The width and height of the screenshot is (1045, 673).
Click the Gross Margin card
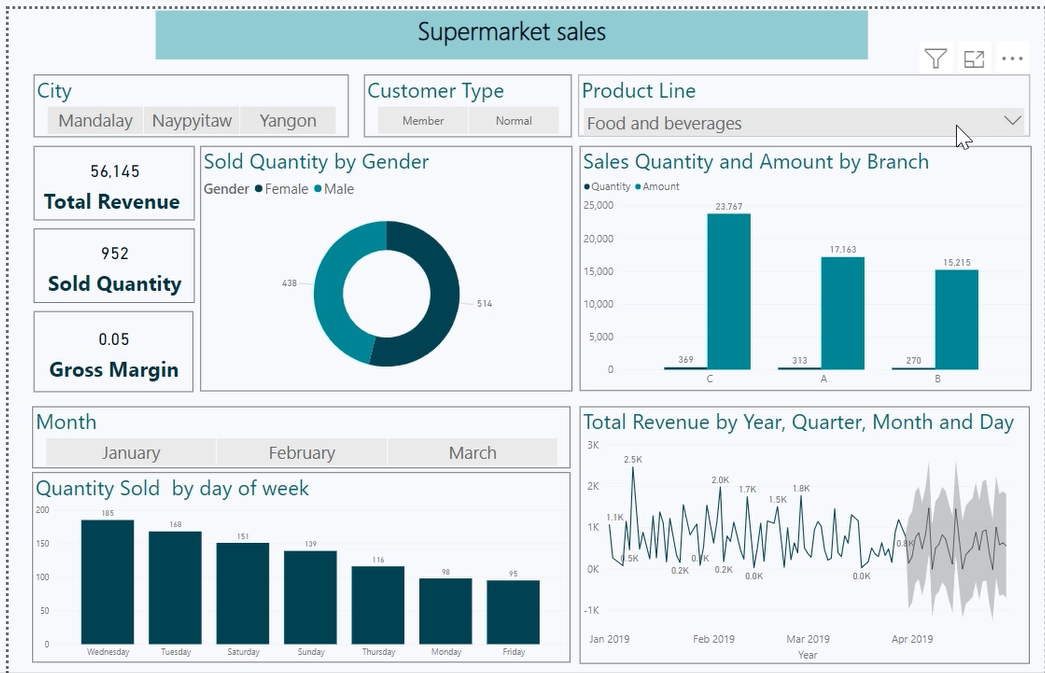[113, 350]
